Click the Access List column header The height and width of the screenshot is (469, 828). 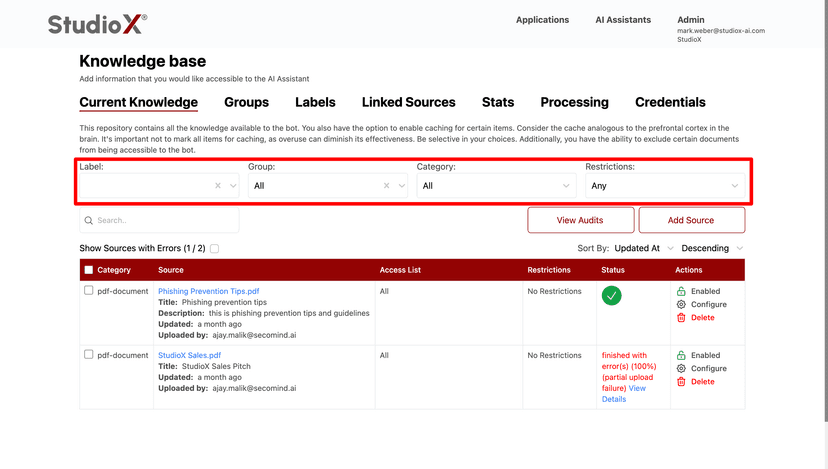pyautogui.click(x=400, y=270)
